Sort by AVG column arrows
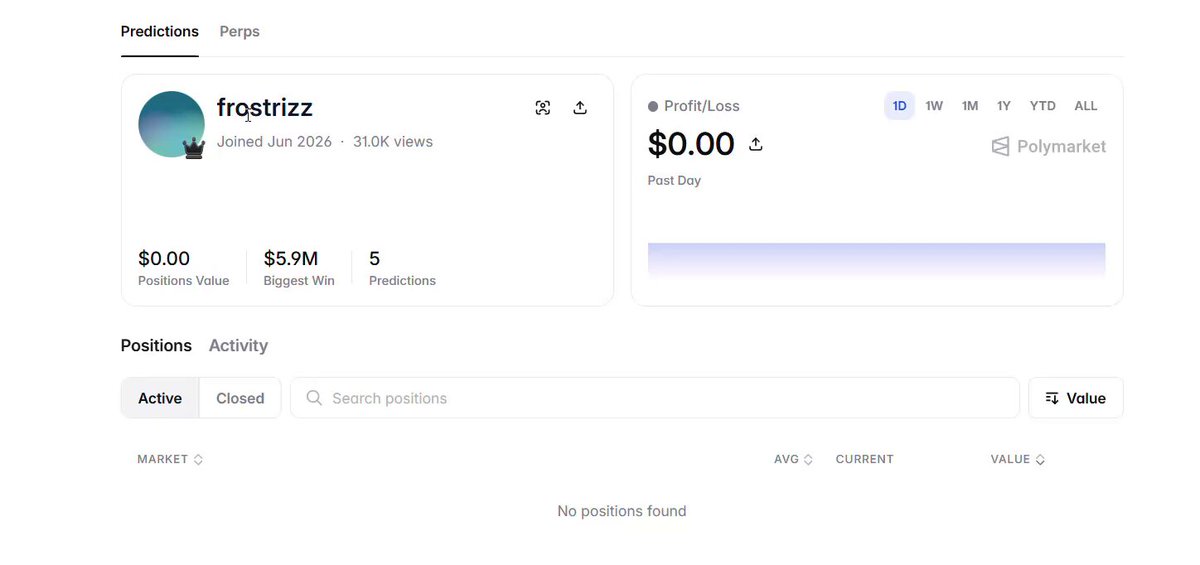 click(808, 460)
